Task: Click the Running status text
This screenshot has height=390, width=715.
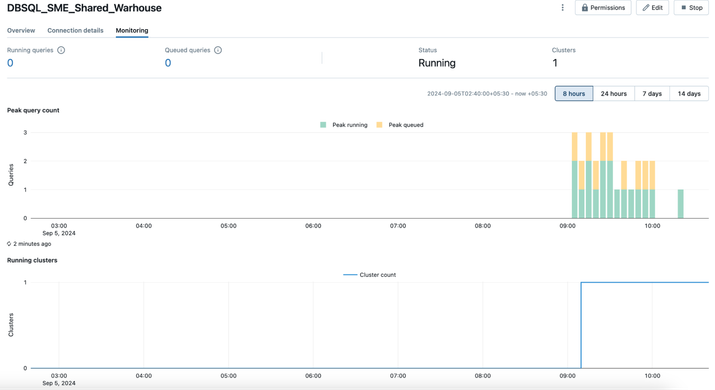Action: 437,63
